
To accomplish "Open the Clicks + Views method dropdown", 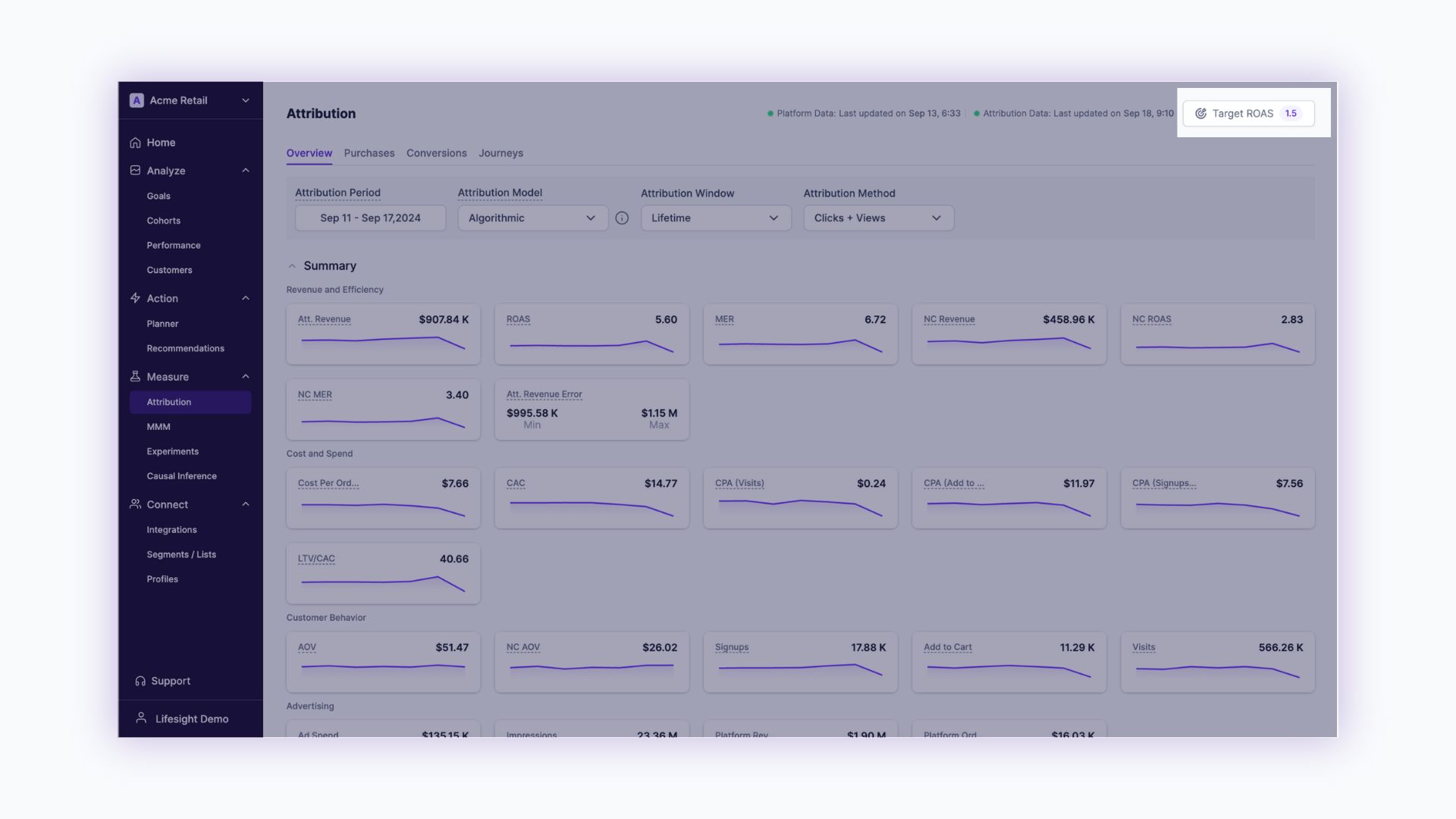I will tap(878, 218).
